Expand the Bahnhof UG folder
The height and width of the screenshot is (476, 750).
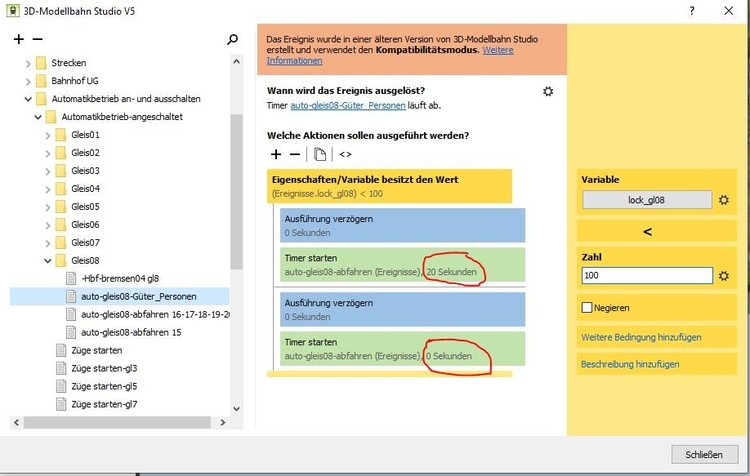tap(28, 81)
